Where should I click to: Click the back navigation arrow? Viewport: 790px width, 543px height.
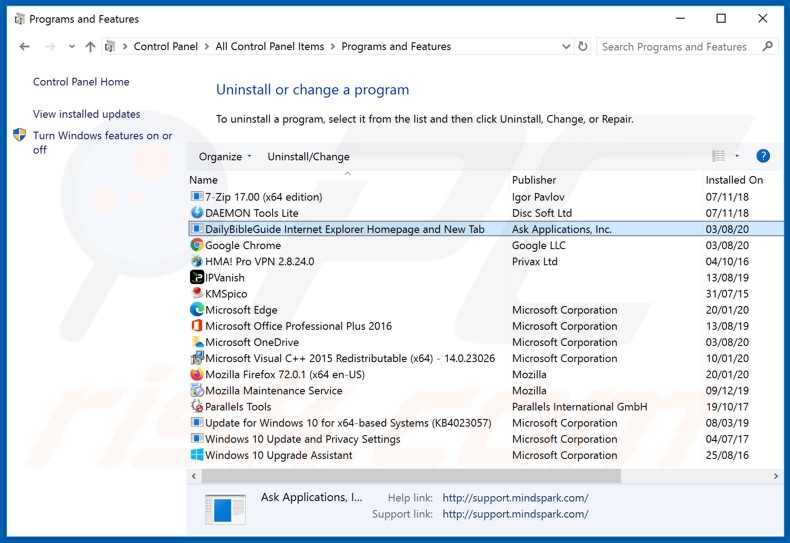(25, 47)
